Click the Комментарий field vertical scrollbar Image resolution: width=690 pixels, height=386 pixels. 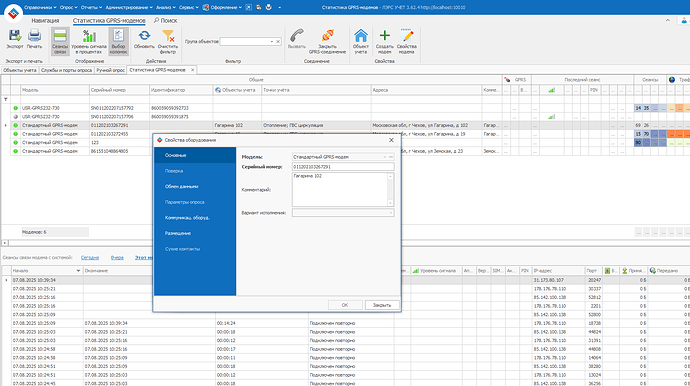tap(390, 189)
